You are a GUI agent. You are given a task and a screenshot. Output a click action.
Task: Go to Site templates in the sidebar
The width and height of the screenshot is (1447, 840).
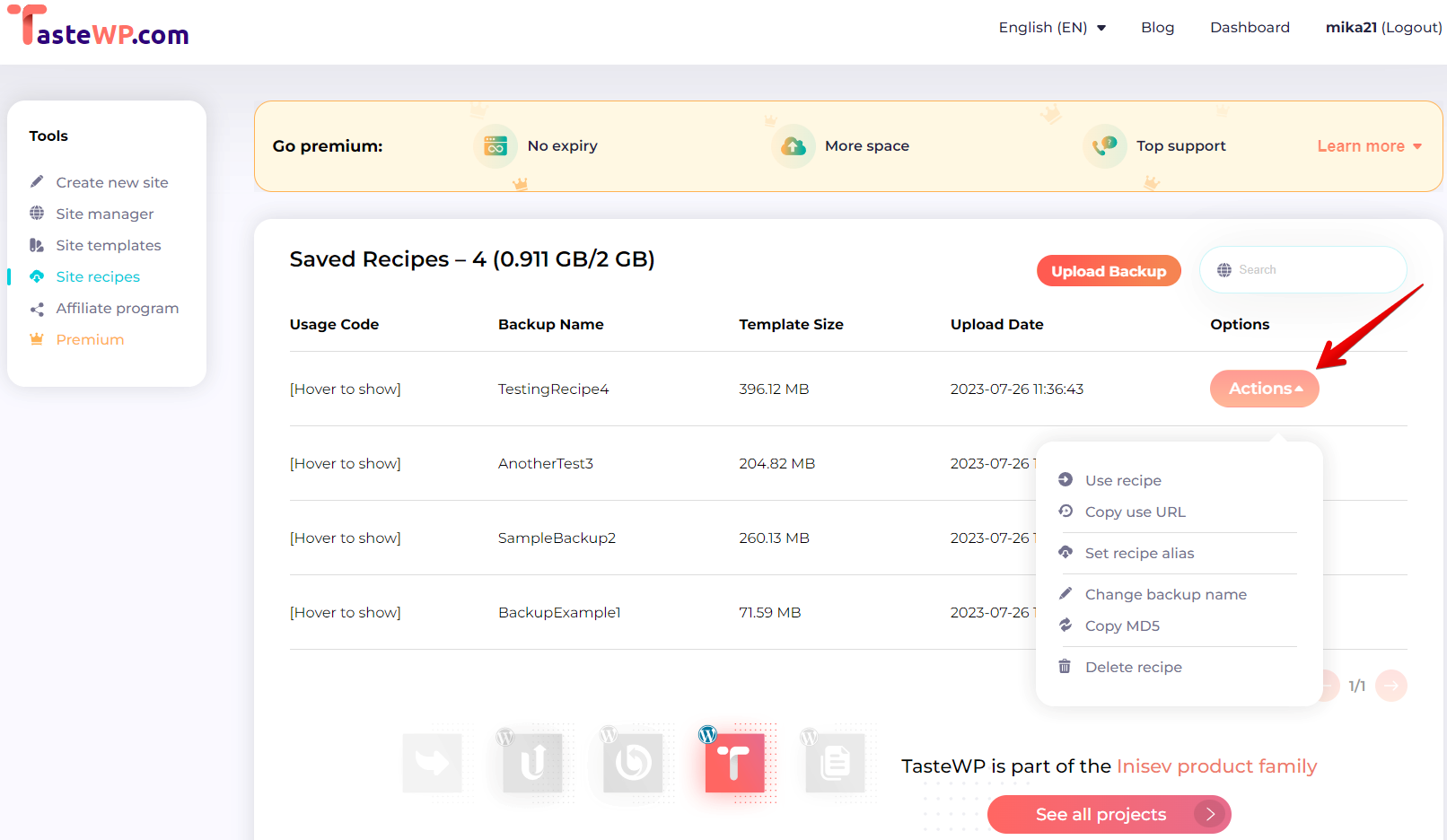click(108, 245)
